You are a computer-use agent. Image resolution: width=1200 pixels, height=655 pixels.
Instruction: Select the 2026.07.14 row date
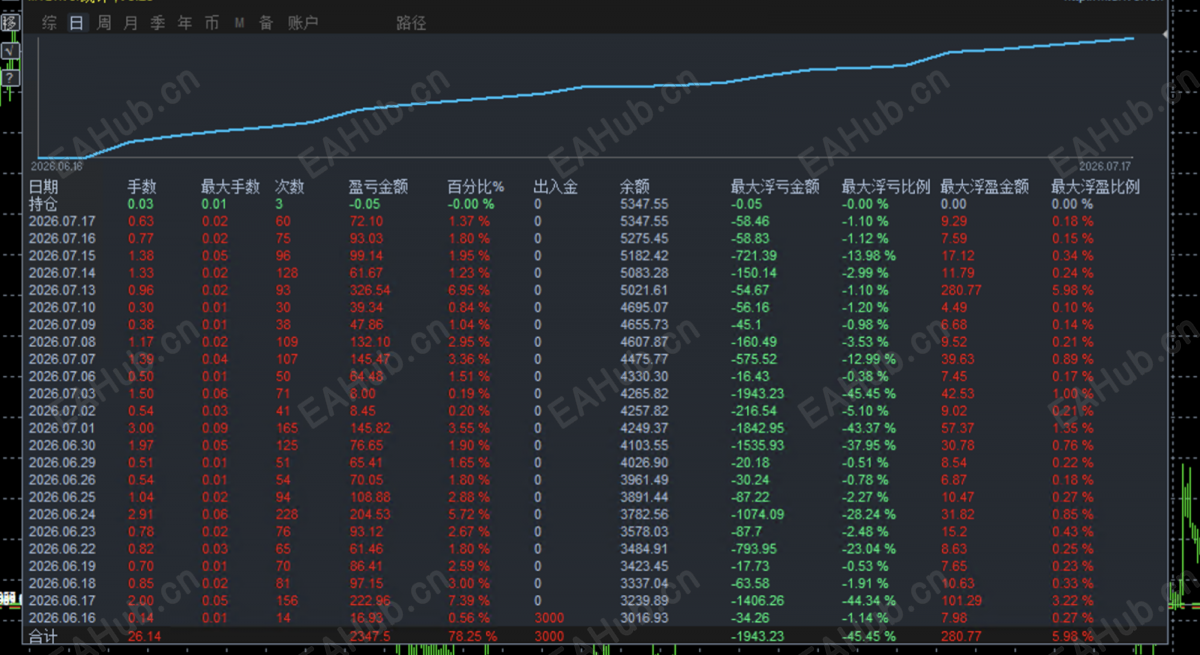(62, 272)
